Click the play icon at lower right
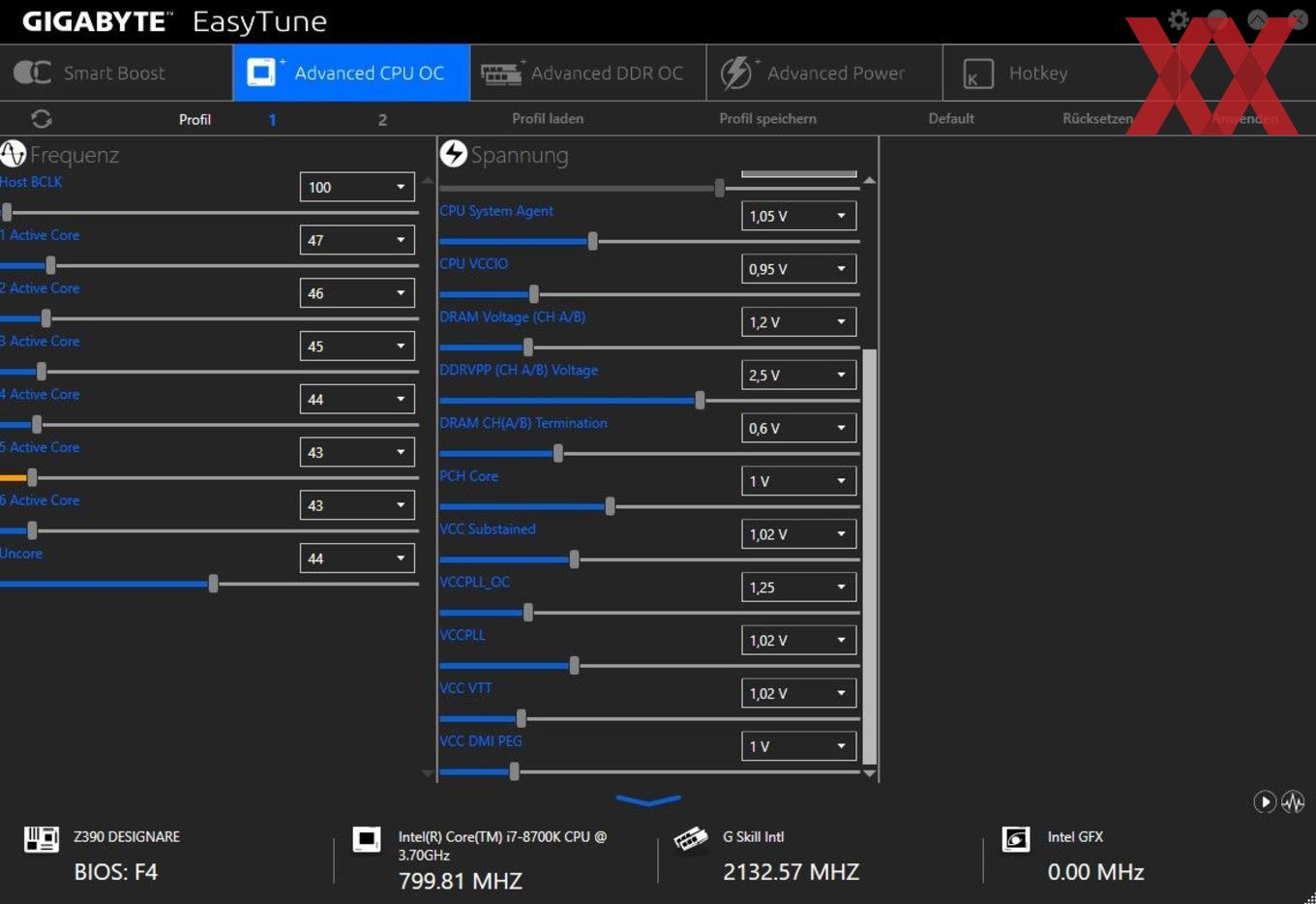The height and width of the screenshot is (904, 1316). tap(1264, 801)
